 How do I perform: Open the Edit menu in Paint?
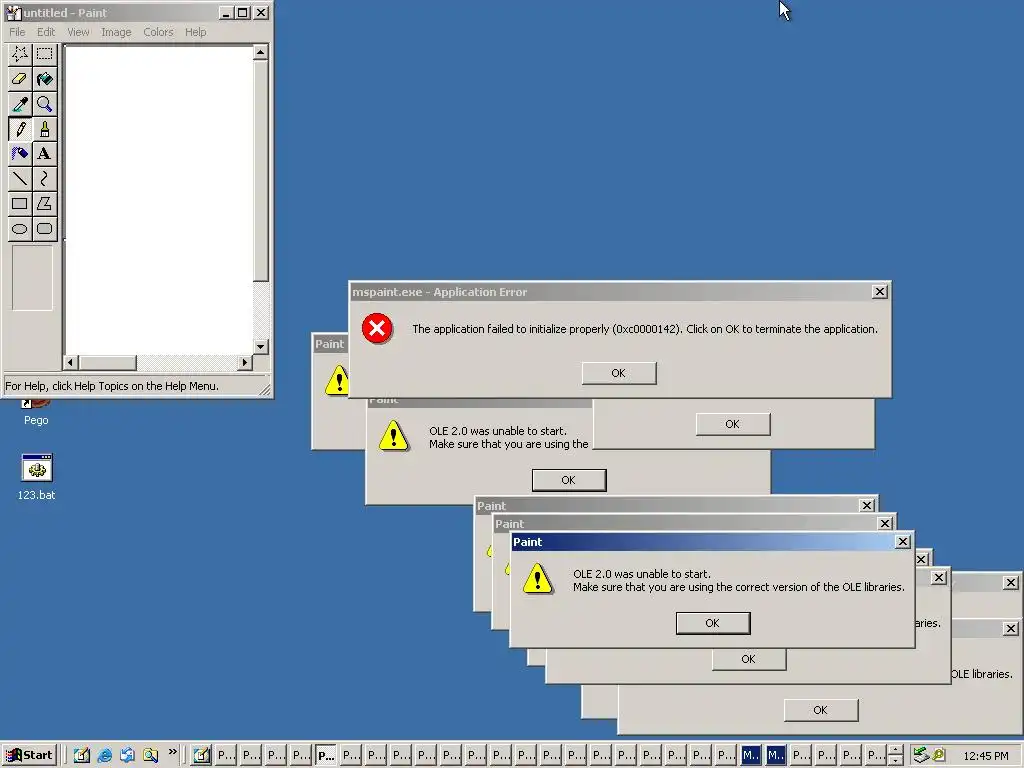point(46,32)
